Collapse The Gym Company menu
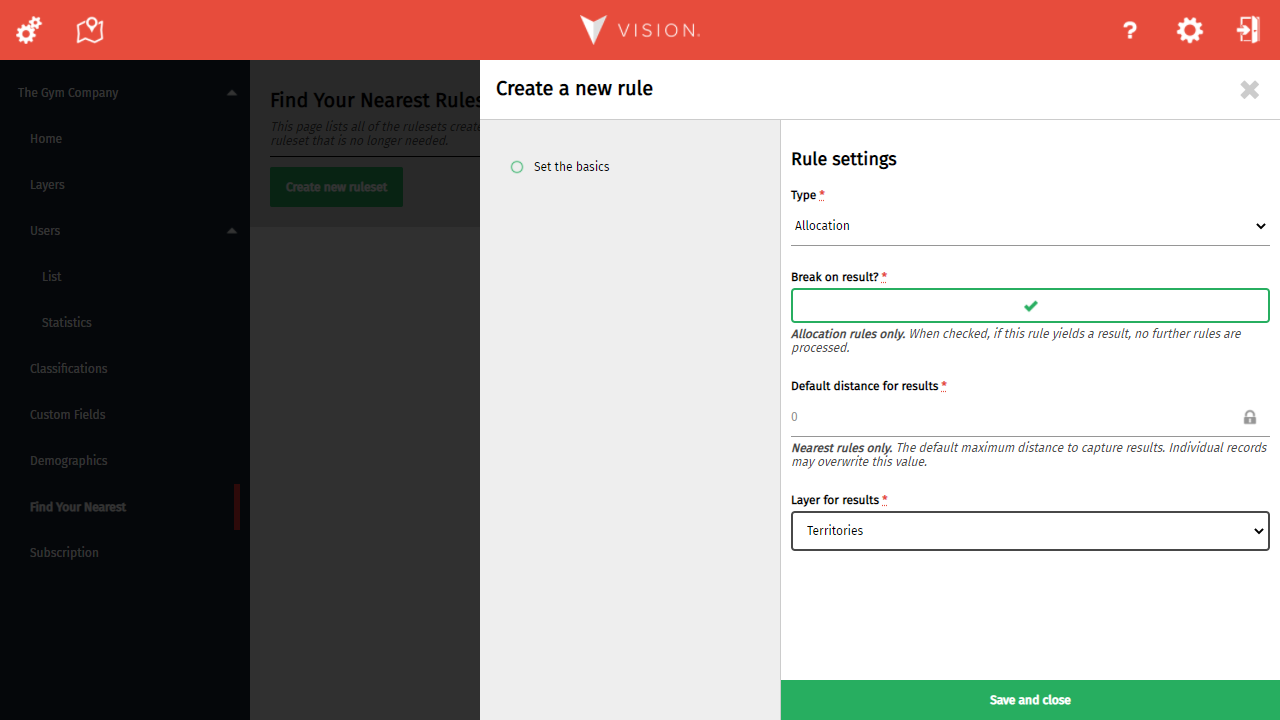This screenshot has width=1280, height=720. pyautogui.click(x=232, y=93)
